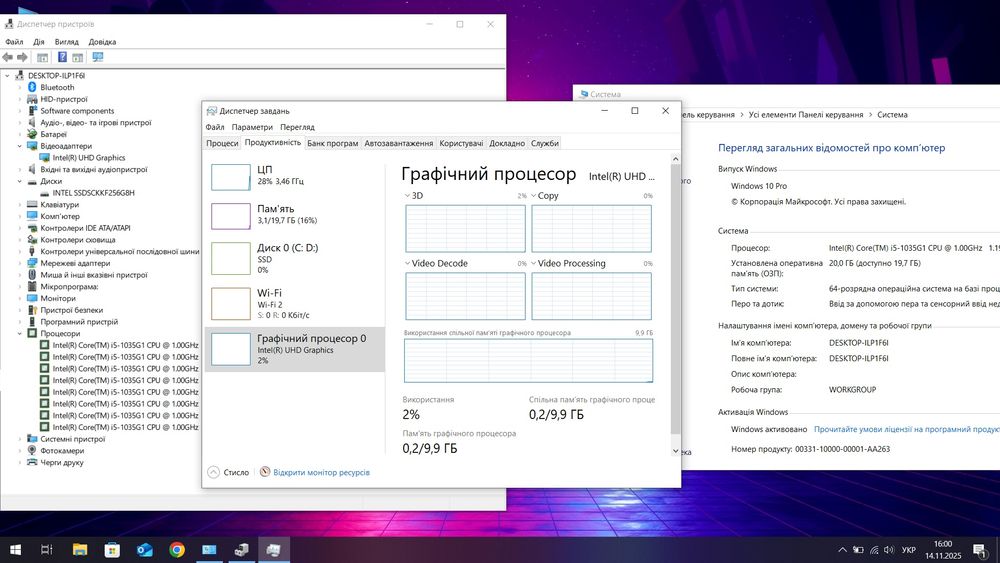Image resolution: width=1000 pixels, height=563 pixels.
Task: Switch to the Докладно tab
Action: tap(507, 143)
